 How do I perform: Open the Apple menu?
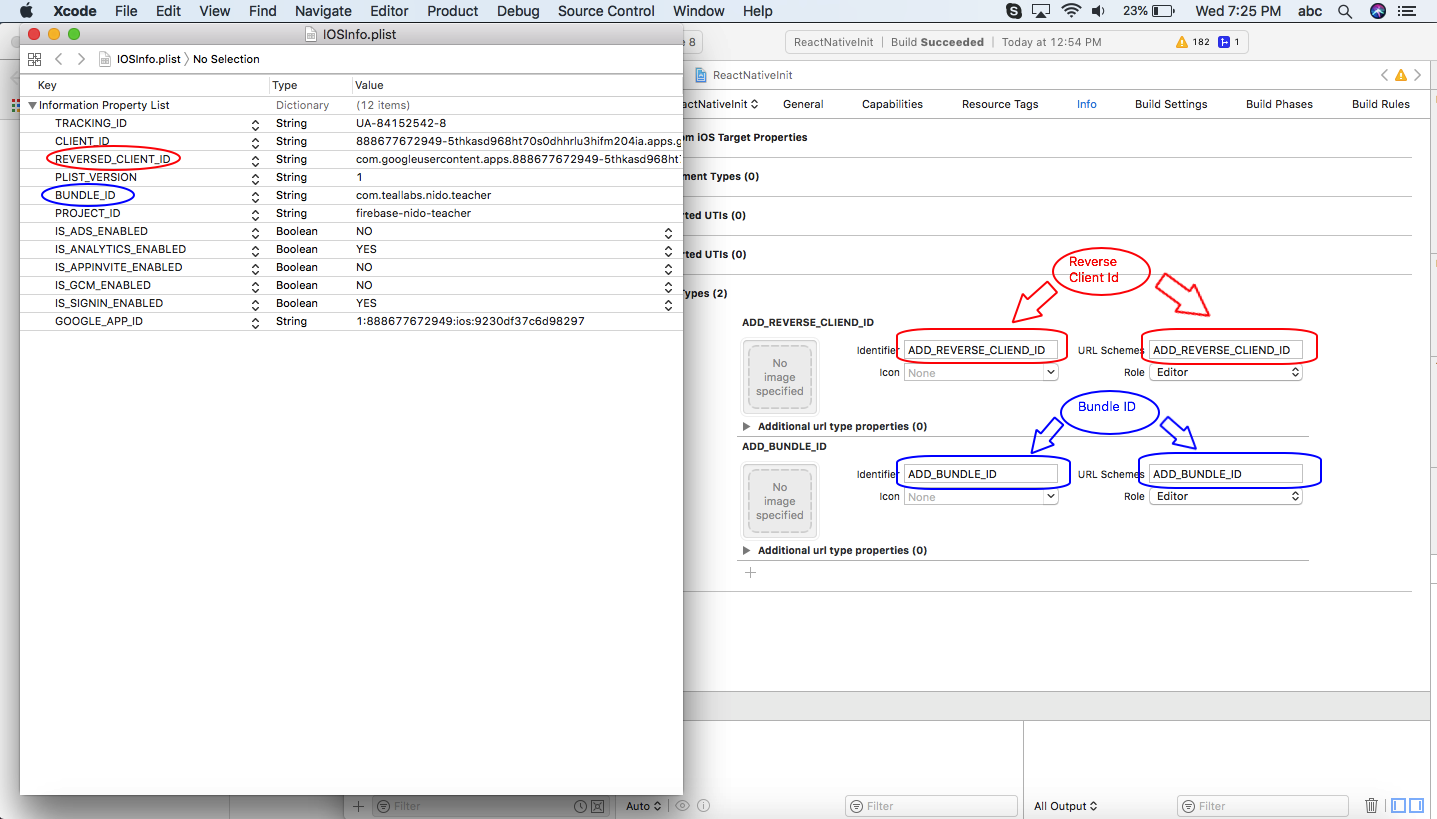pos(27,11)
